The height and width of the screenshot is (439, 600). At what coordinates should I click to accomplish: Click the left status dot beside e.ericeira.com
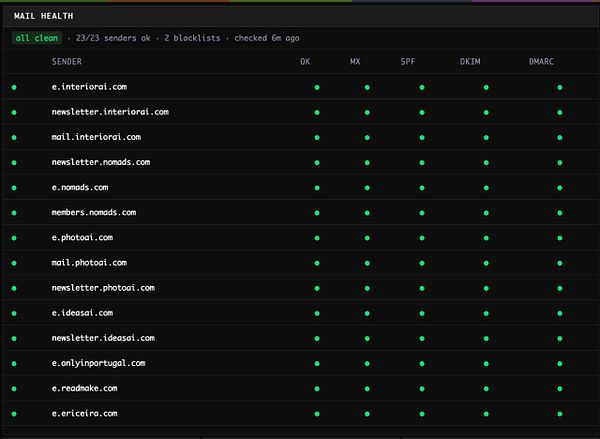[14, 414]
